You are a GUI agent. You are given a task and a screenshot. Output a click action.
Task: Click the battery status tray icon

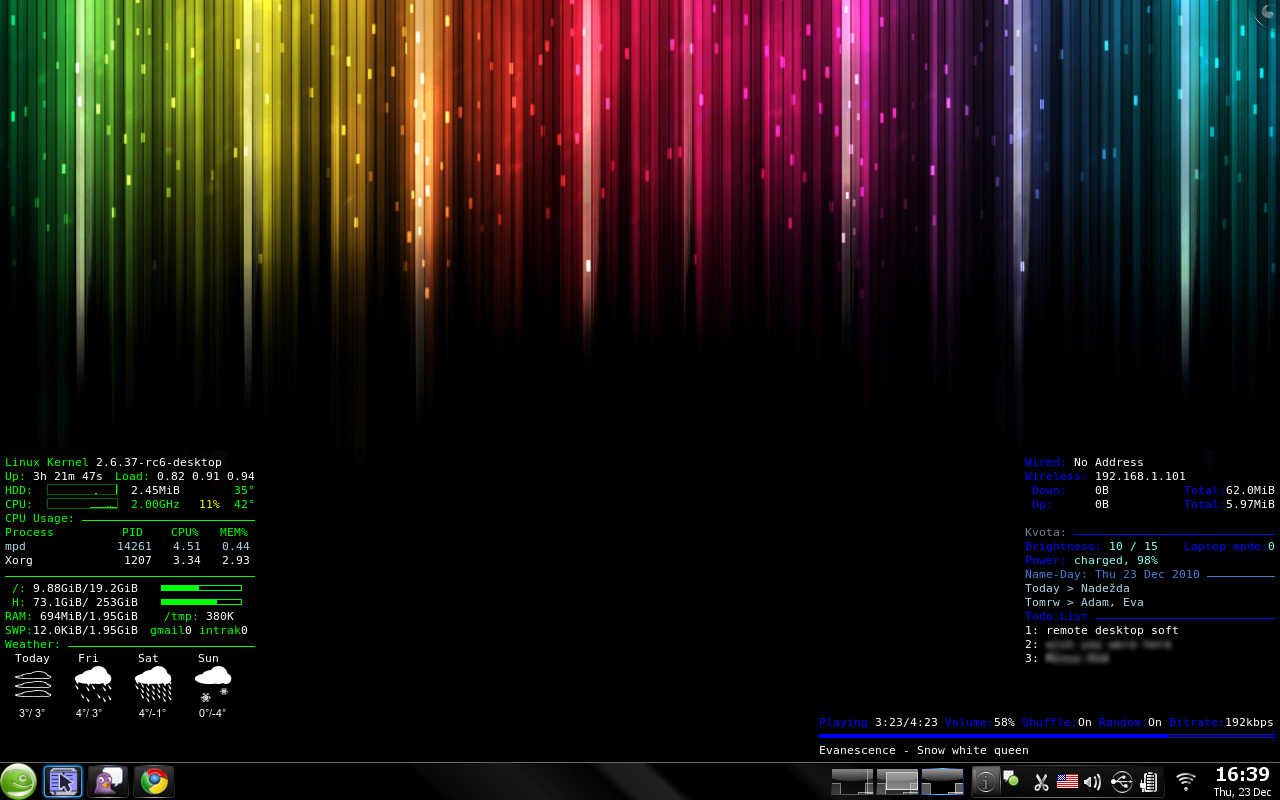point(1149,782)
